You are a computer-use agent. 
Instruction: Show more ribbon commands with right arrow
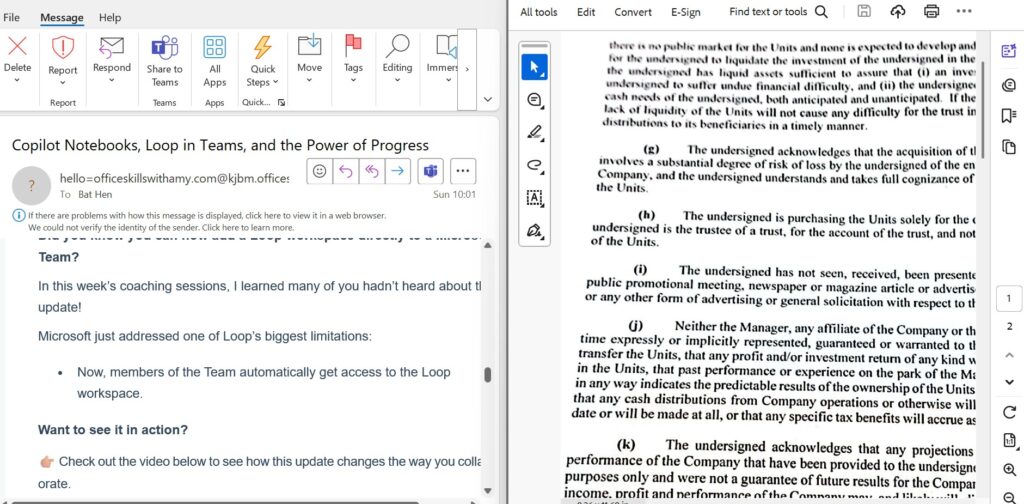467,69
